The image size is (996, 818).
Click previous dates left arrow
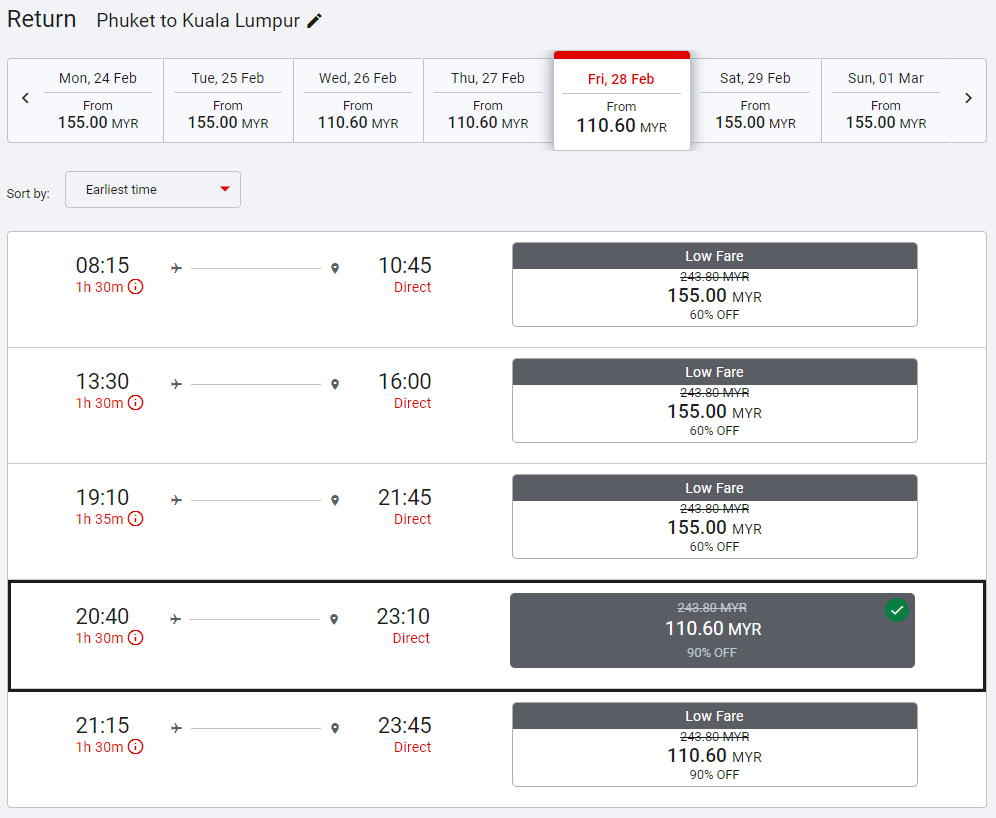coord(26,99)
